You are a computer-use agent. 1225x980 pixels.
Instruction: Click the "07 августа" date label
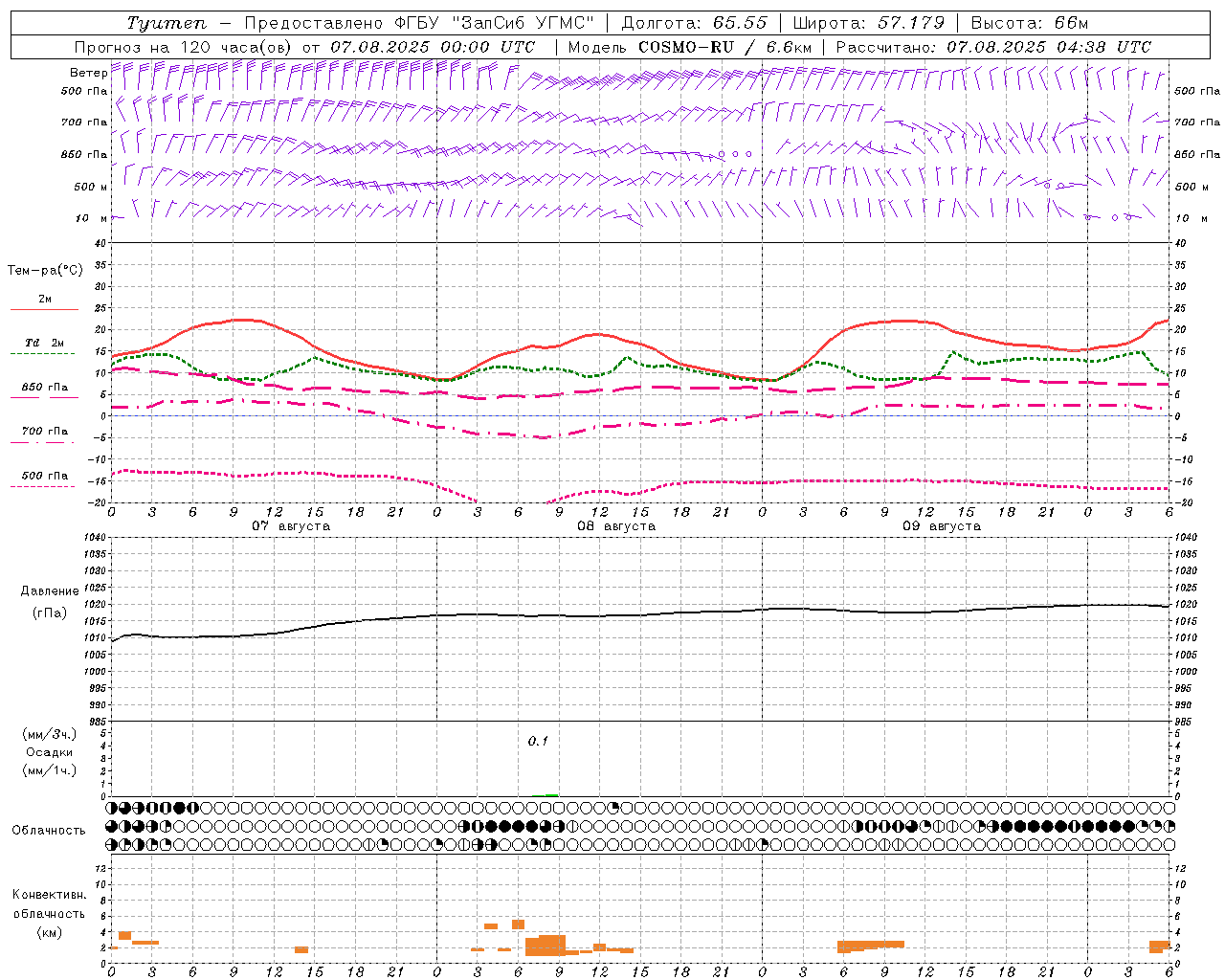(291, 526)
